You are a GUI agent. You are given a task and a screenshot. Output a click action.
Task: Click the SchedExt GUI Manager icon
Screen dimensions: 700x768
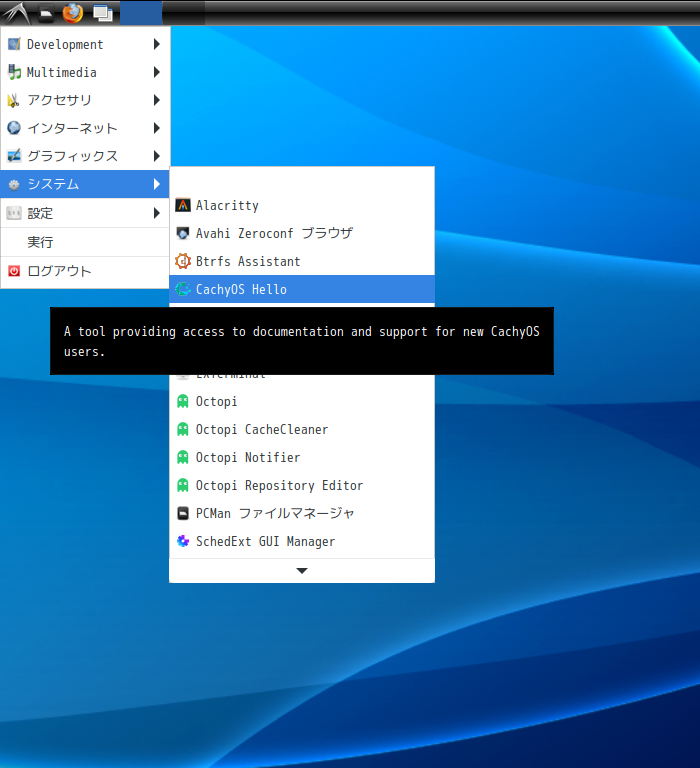[183, 541]
